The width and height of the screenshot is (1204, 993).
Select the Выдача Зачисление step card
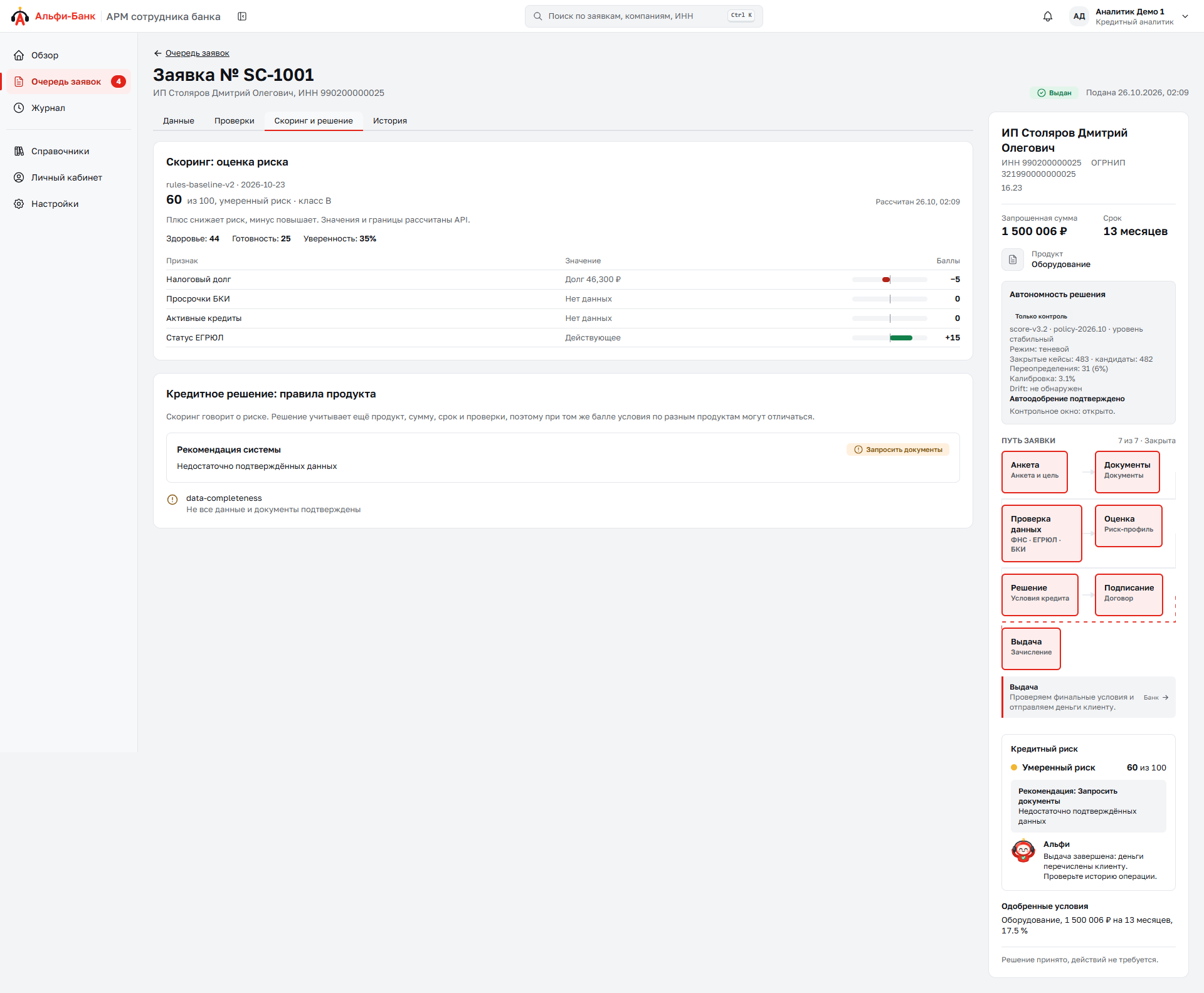pyautogui.click(x=1032, y=649)
